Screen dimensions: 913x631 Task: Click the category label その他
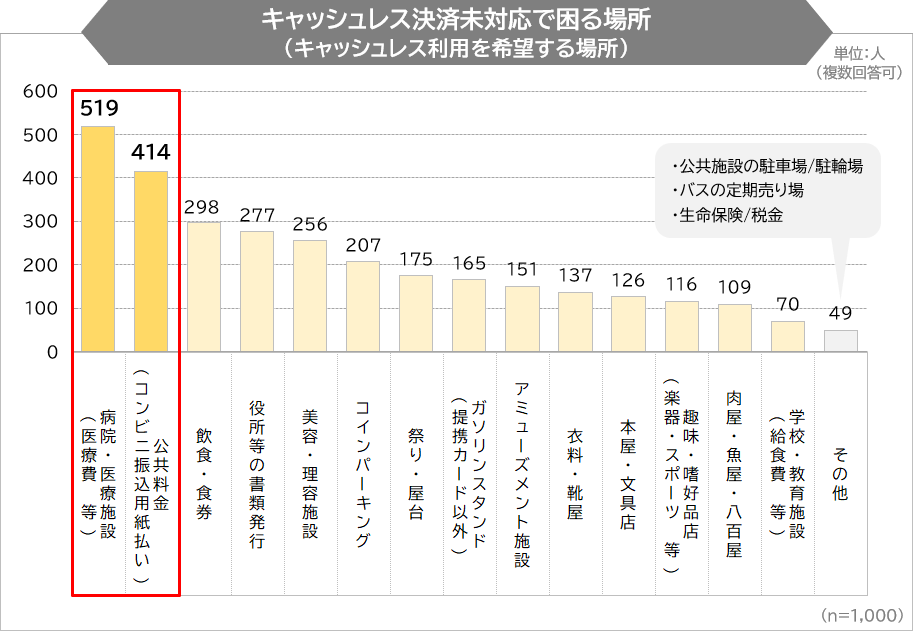click(x=841, y=473)
